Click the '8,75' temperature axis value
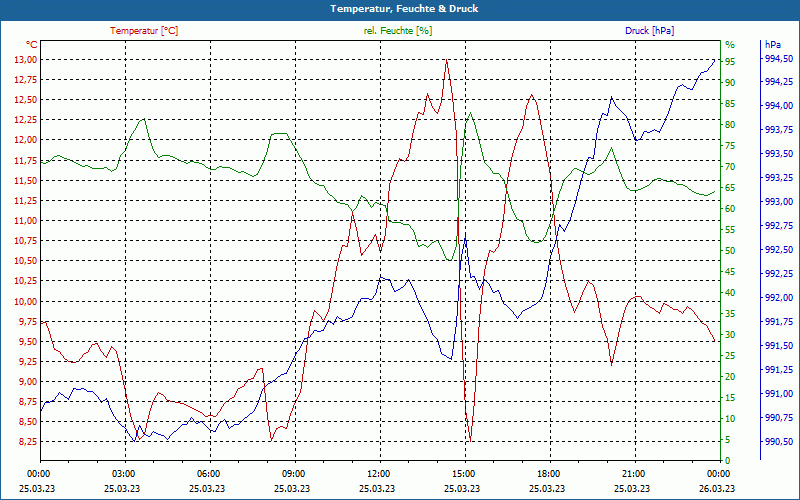Screen dimensions: 800x500 [x=28, y=402]
